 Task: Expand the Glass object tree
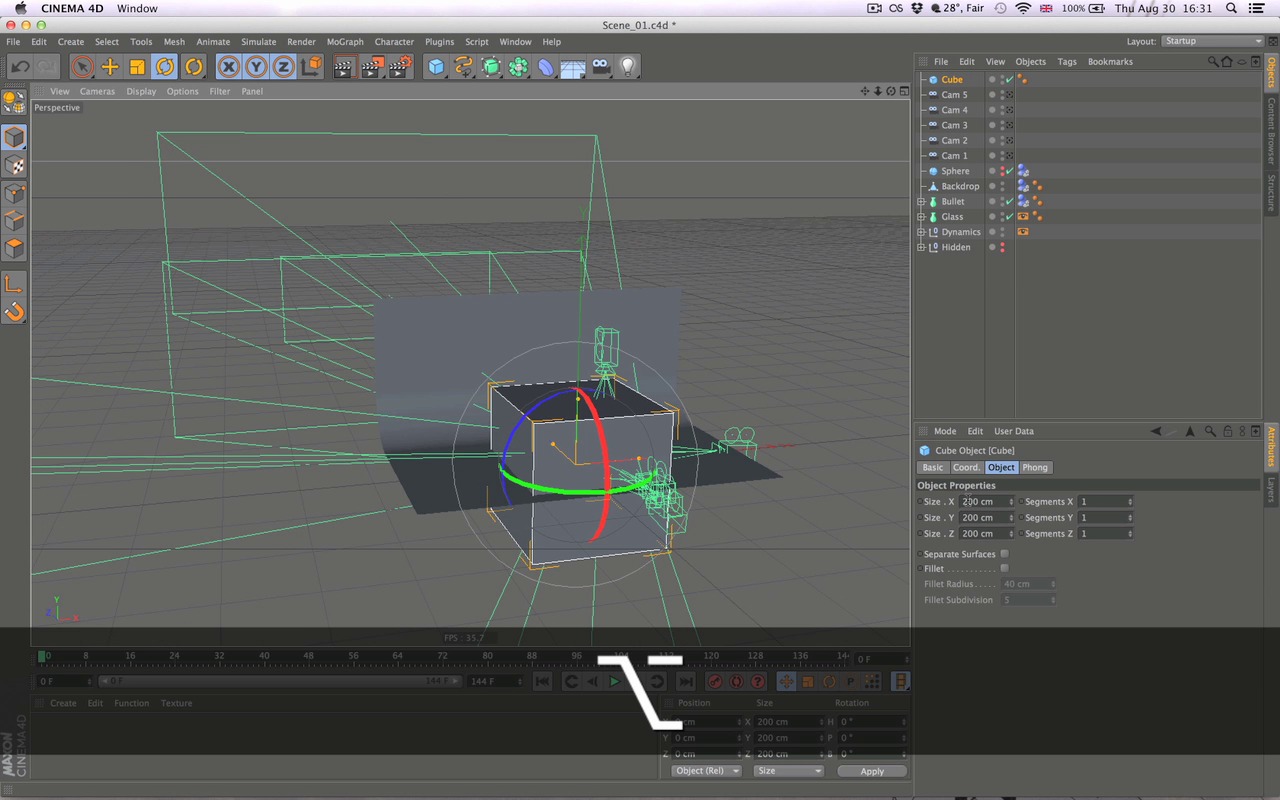921,217
